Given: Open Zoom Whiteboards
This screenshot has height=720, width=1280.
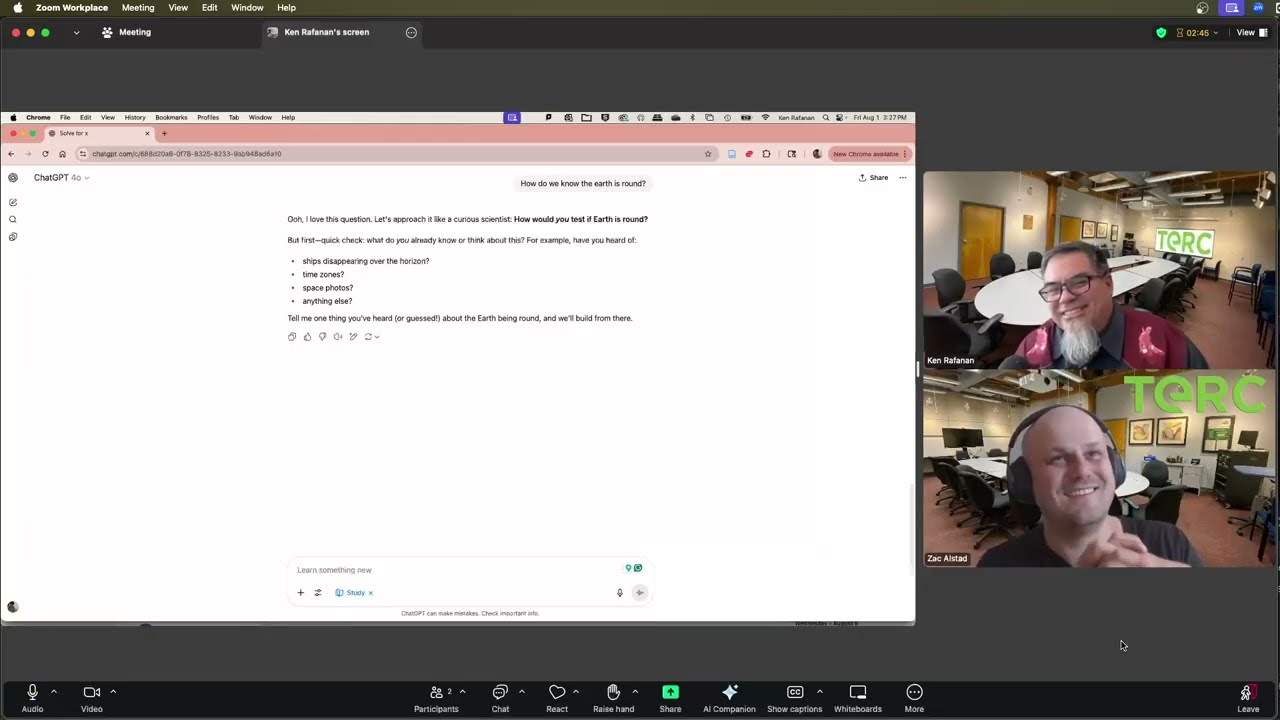Looking at the screenshot, I should point(858,698).
